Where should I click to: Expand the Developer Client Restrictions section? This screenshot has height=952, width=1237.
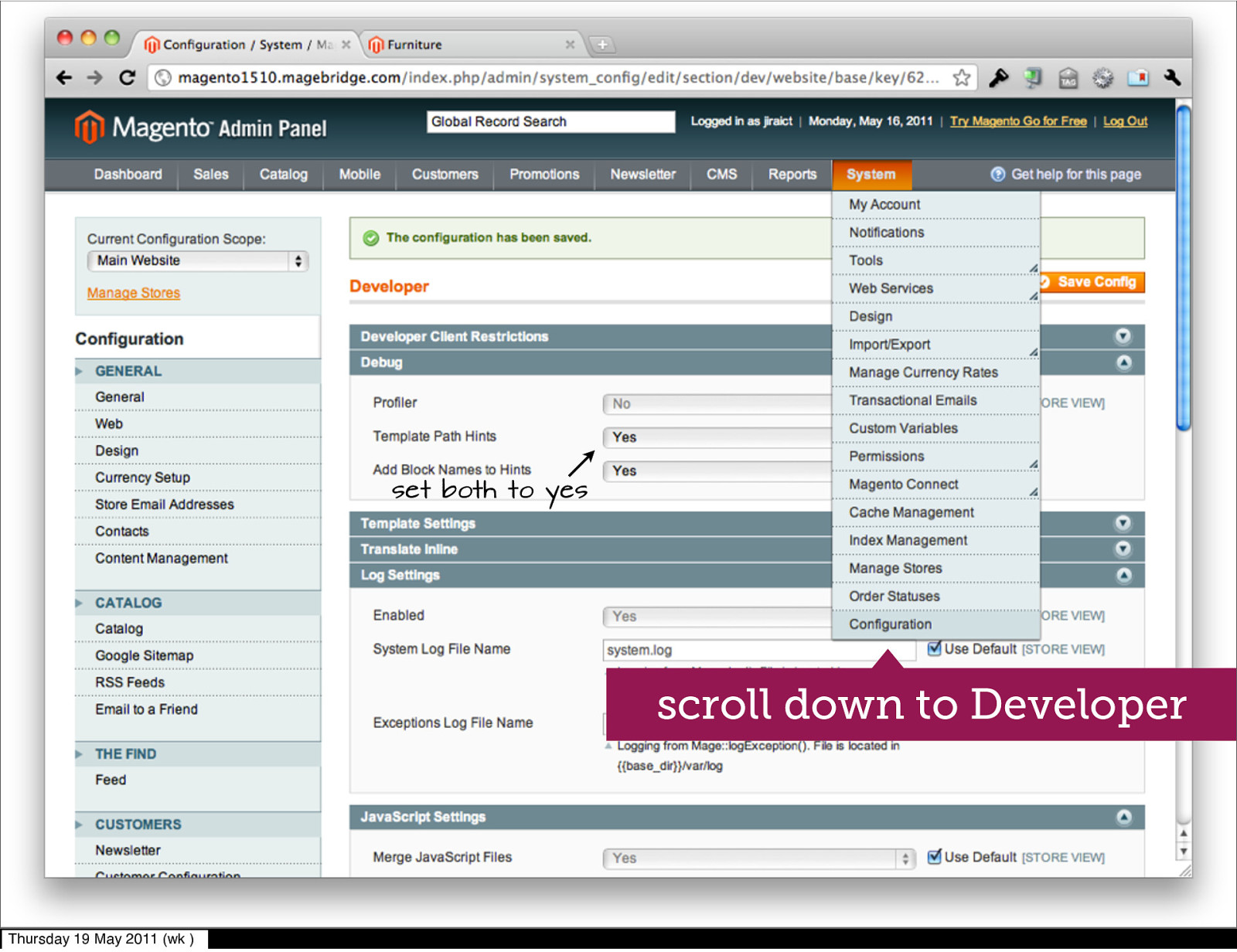coord(1123,336)
